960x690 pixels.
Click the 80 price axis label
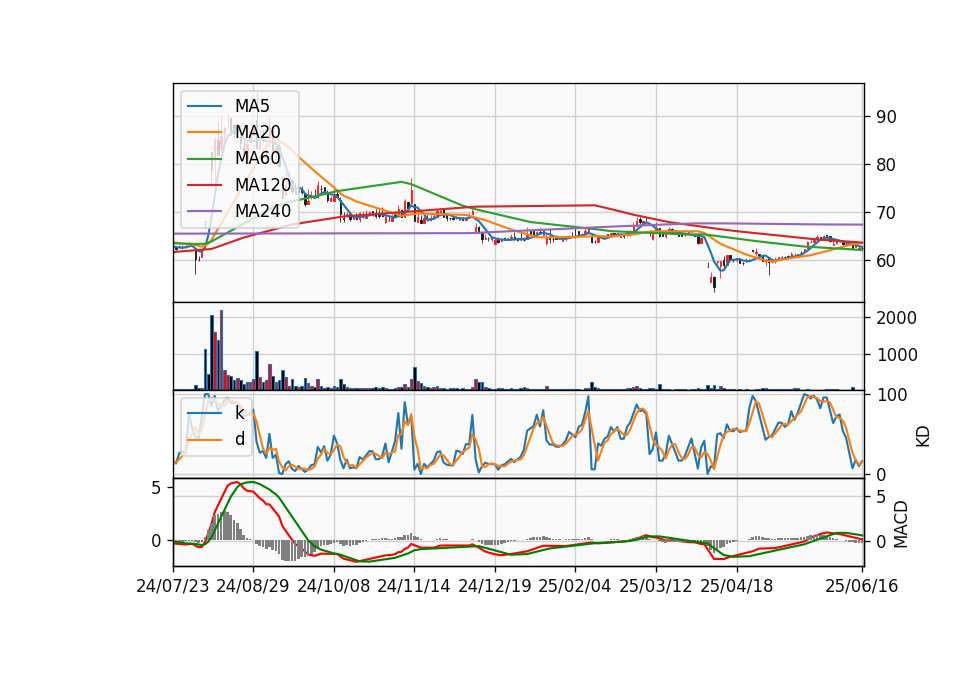tap(886, 165)
